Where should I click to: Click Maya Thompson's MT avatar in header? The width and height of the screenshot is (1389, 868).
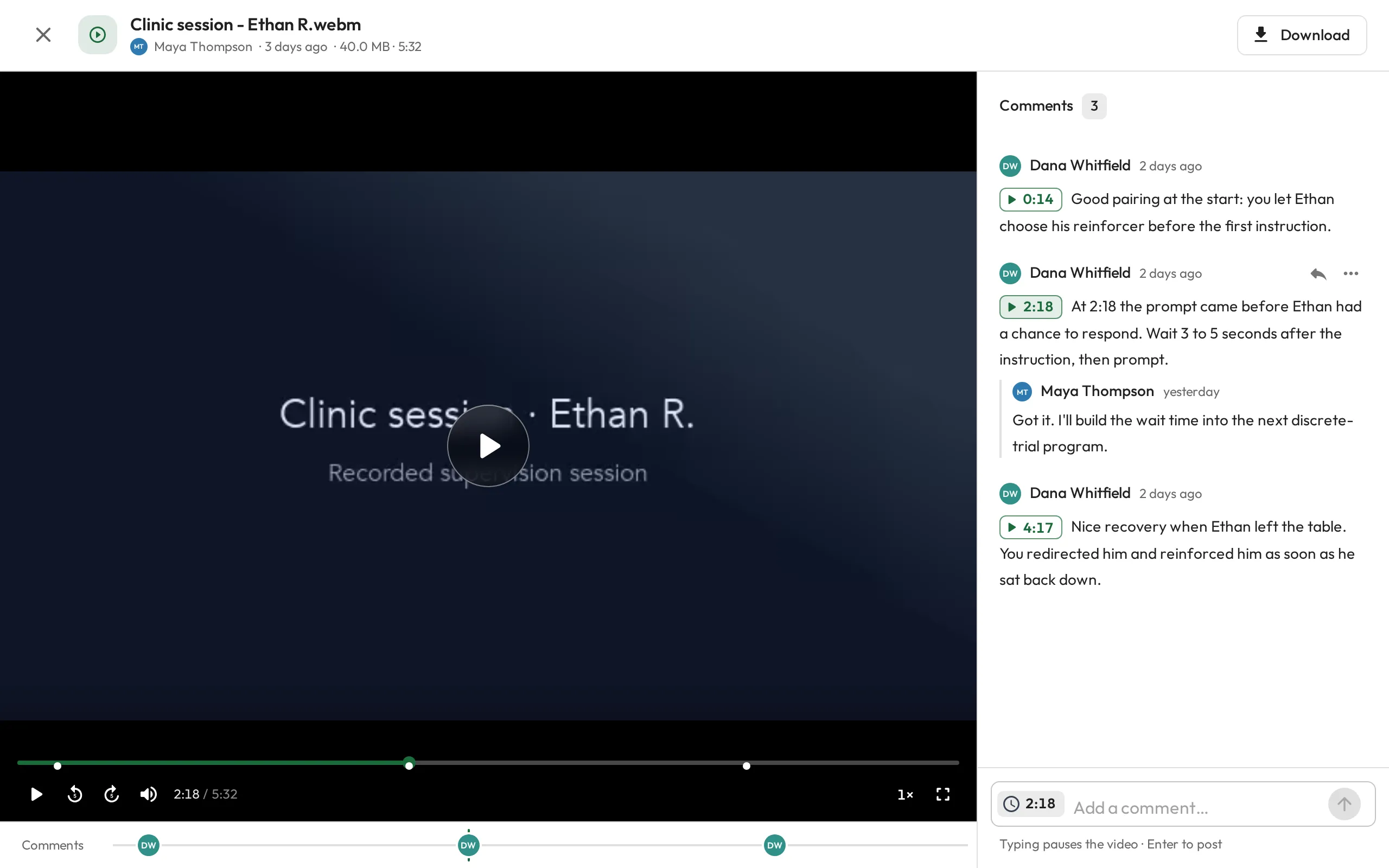pyautogui.click(x=139, y=47)
